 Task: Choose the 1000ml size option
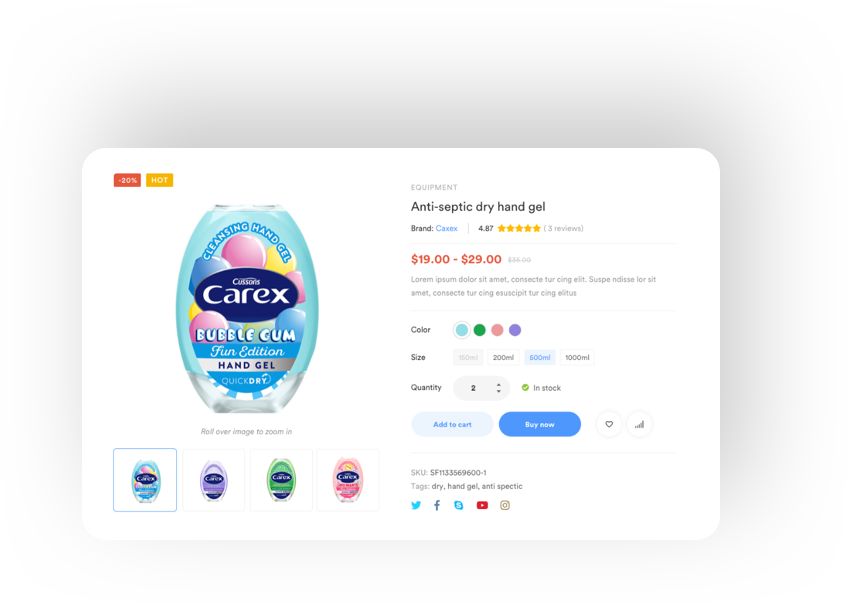577,357
